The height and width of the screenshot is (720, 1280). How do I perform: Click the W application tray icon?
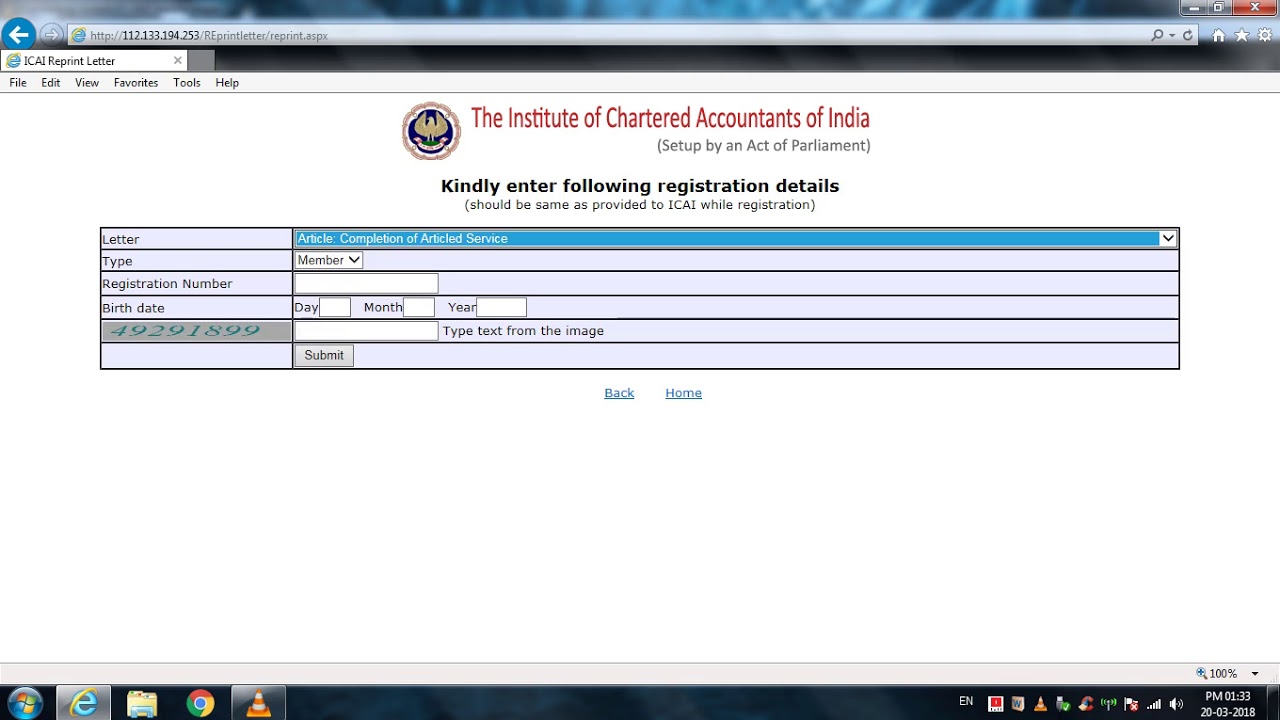click(x=1018, y=704)
